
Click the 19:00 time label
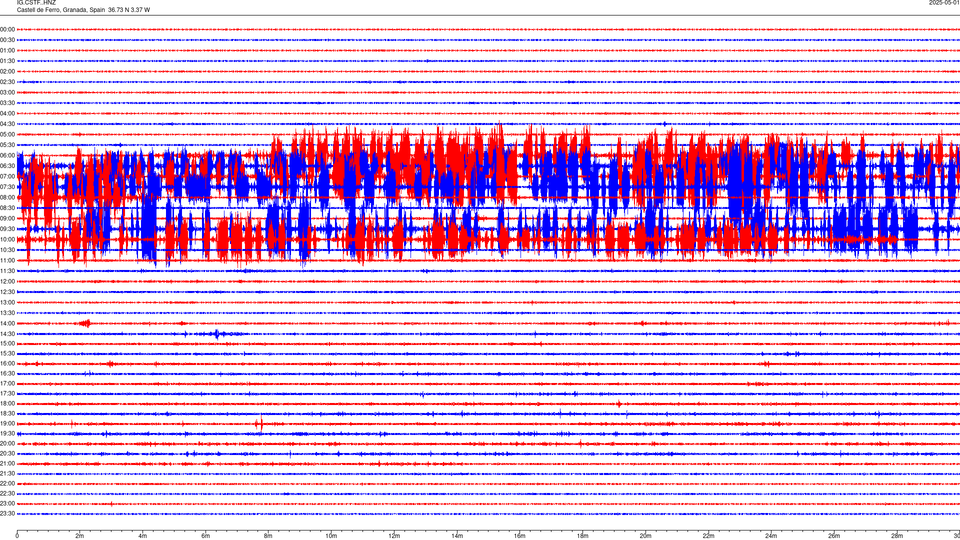(7, 424)
